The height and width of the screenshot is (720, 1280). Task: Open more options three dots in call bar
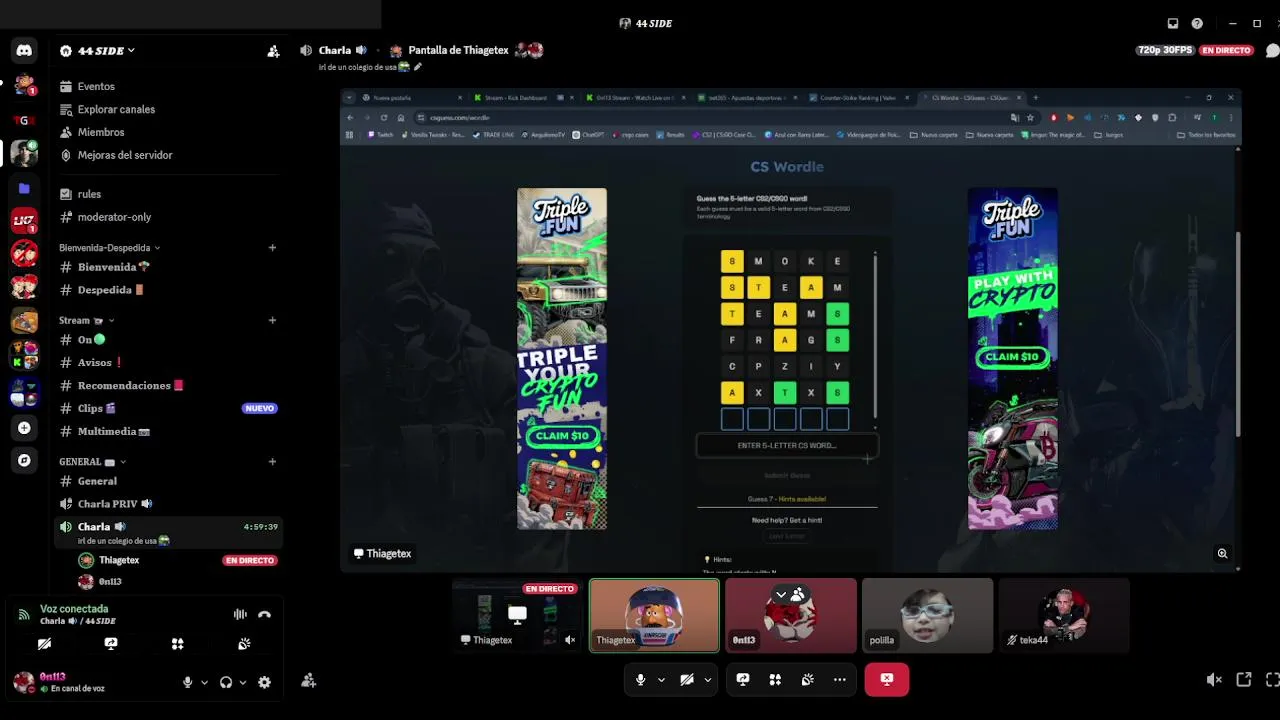coord(840,680)
